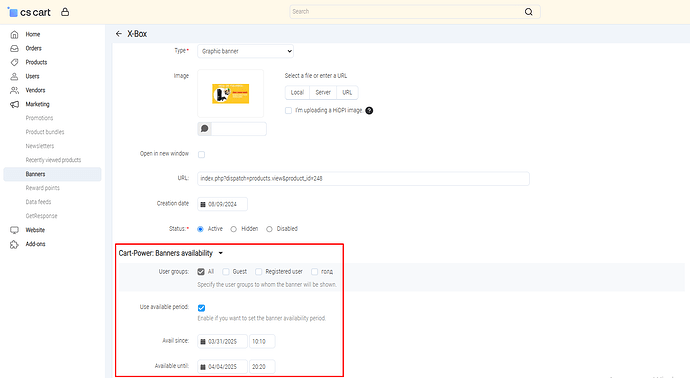Click the back arrow next to X-Box
This screenshot has height=378, width=690.
click(118, 34)
